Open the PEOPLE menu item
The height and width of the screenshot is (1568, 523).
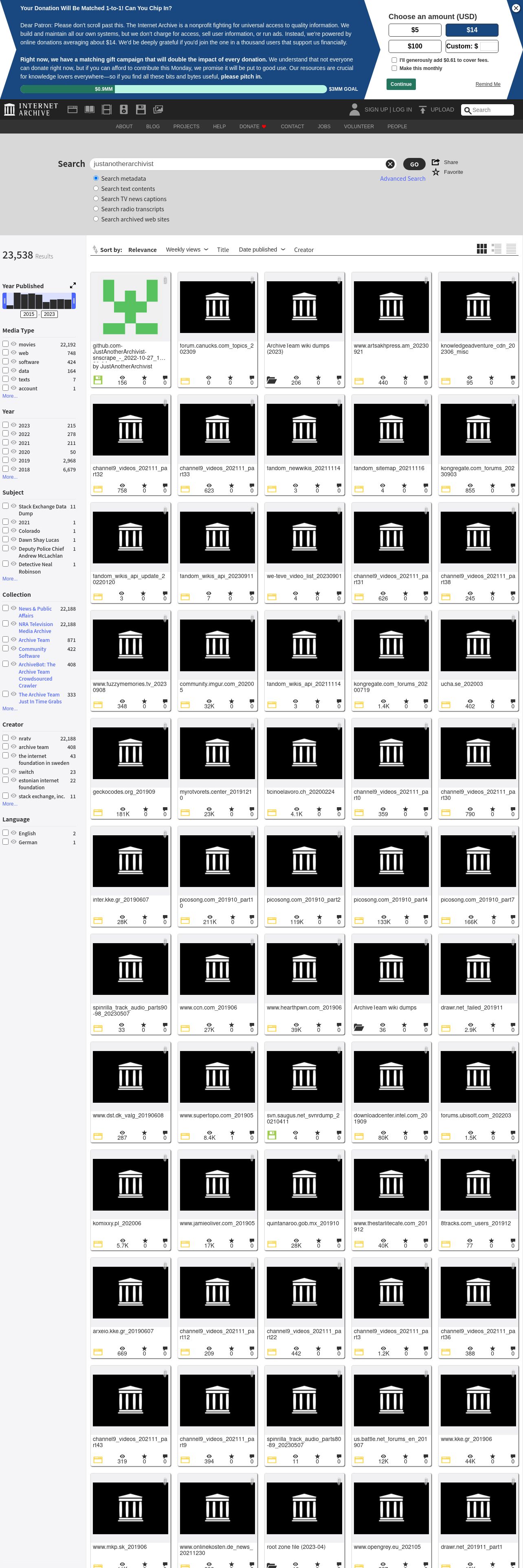tap(397, 127)
